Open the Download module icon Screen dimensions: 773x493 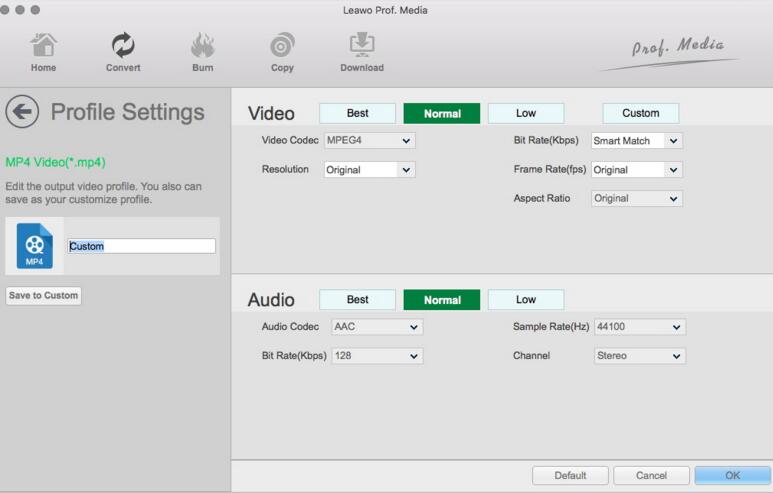point(361,46)
